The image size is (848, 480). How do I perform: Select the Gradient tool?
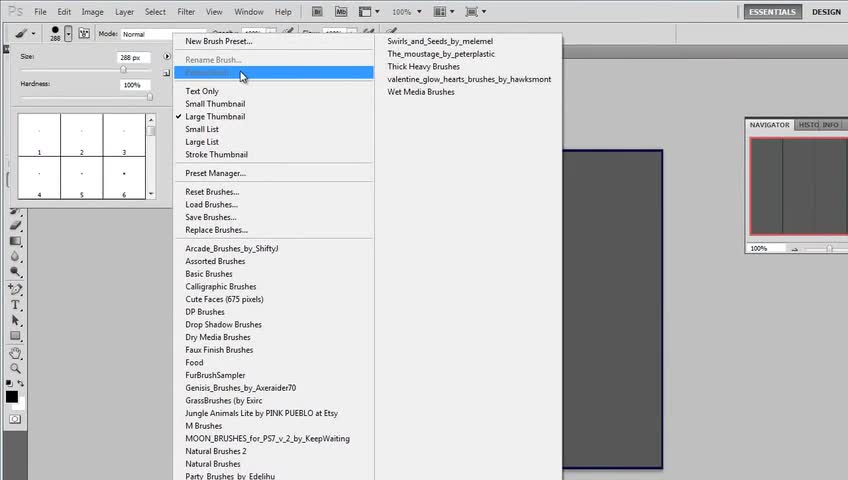tap(15, 241)
